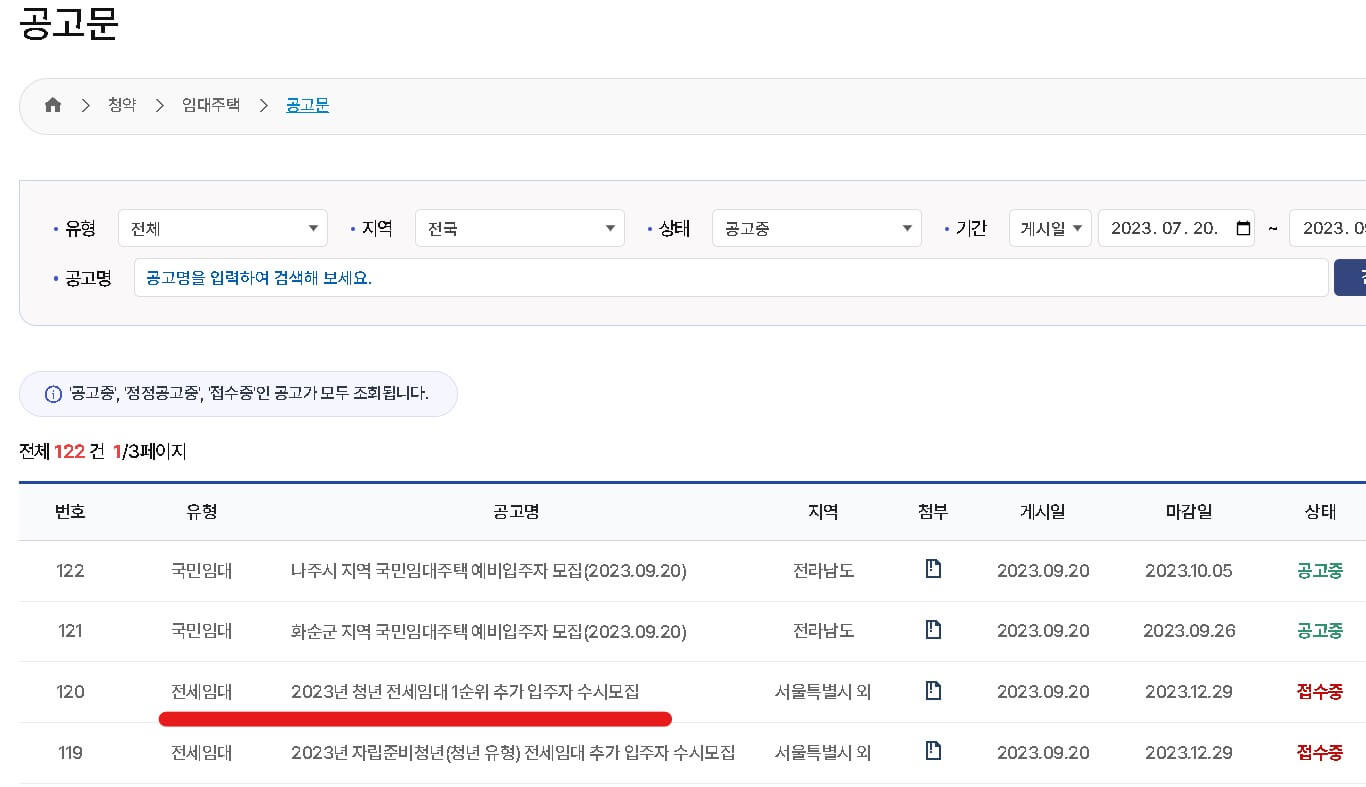Open the attachment icon for announcement 122
This screenshot has width=1366, height=787.
pos(933,570)
